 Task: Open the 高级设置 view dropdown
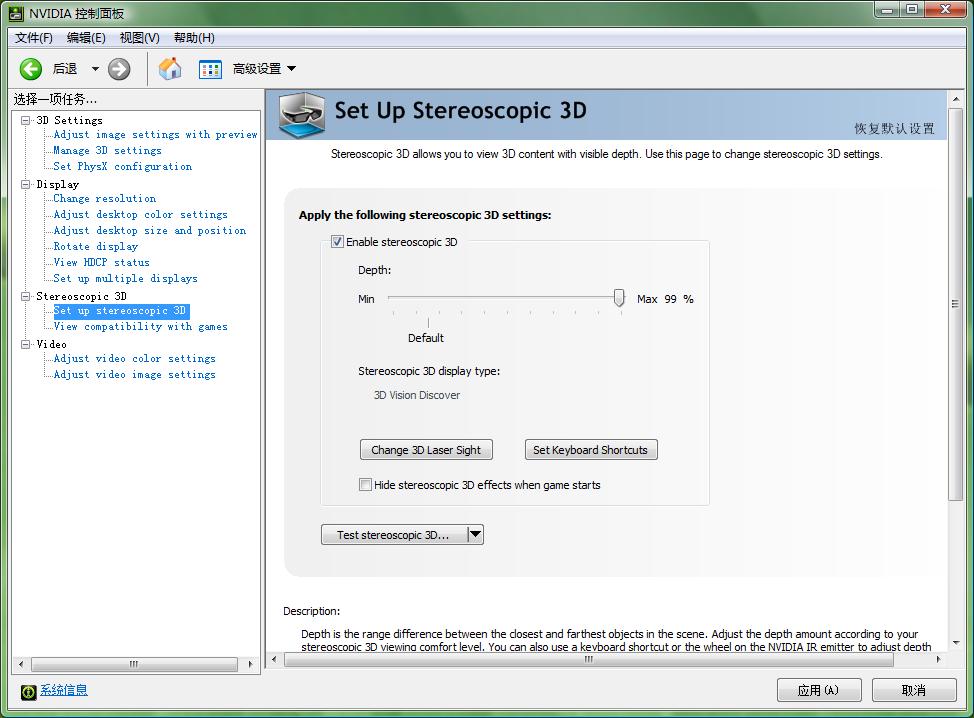(291, 68)
